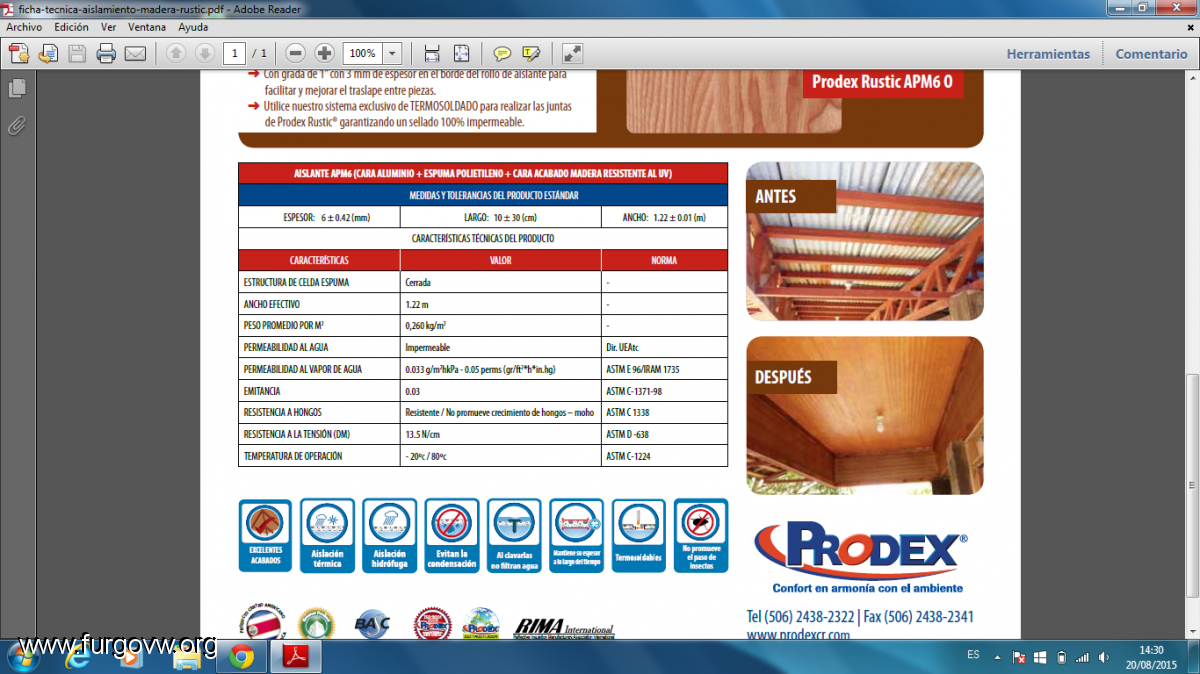Viewport: 1200px width, 674px height.
Task: Click the Create PDF online toolbar icon
Action: [19, 54]
